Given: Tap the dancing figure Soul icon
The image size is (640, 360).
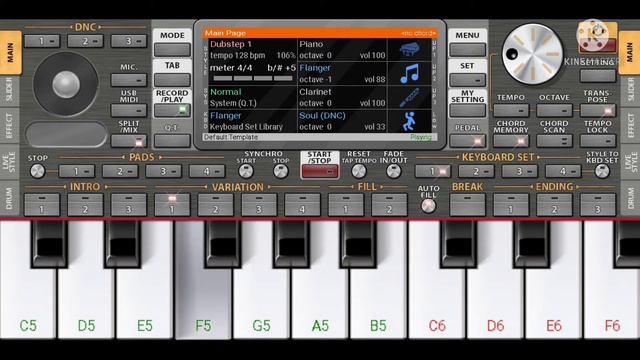Looking at the screenshot, I should (x=409, y=121).
